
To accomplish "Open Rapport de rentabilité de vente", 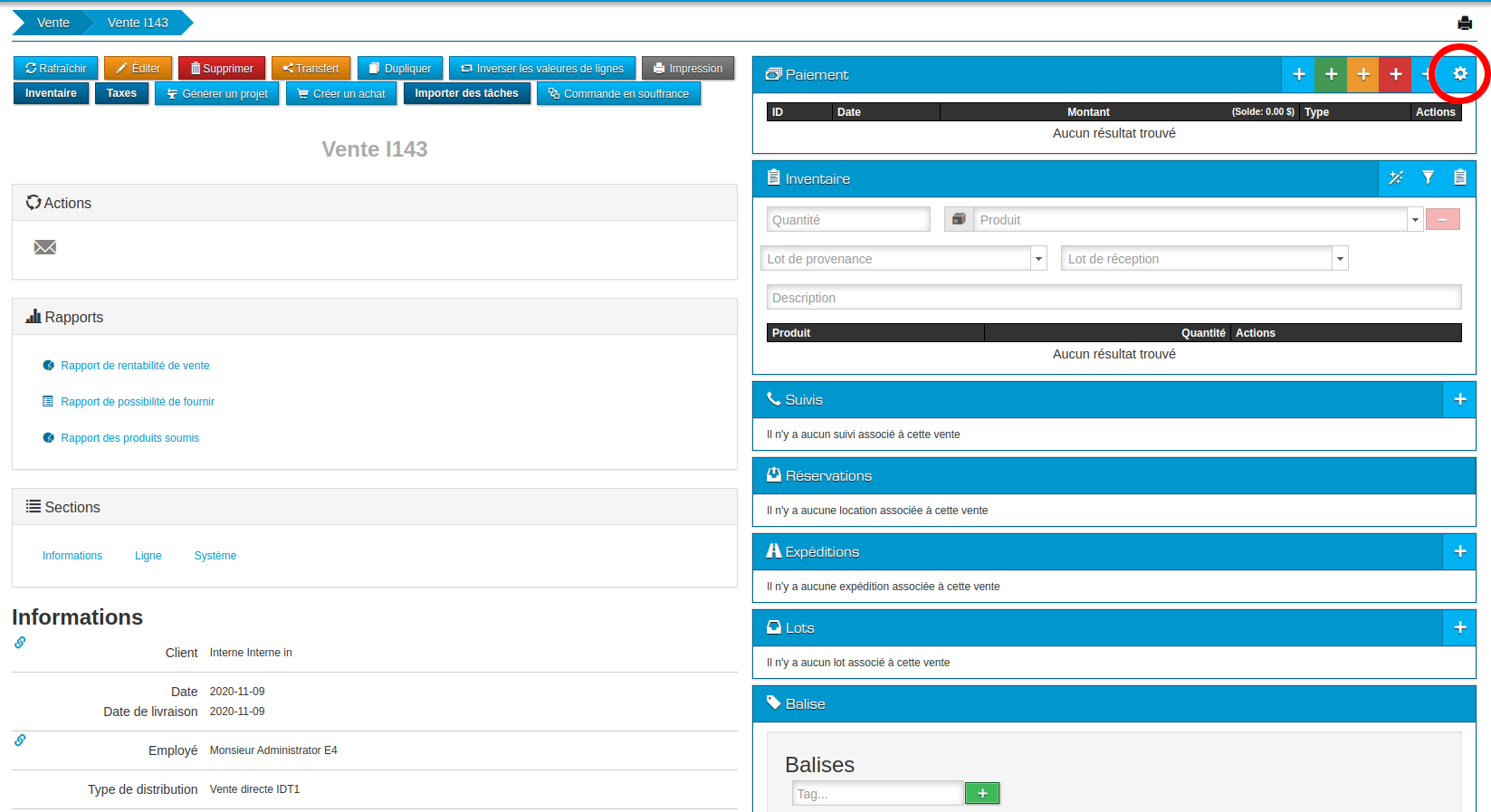I will (135, 366).
